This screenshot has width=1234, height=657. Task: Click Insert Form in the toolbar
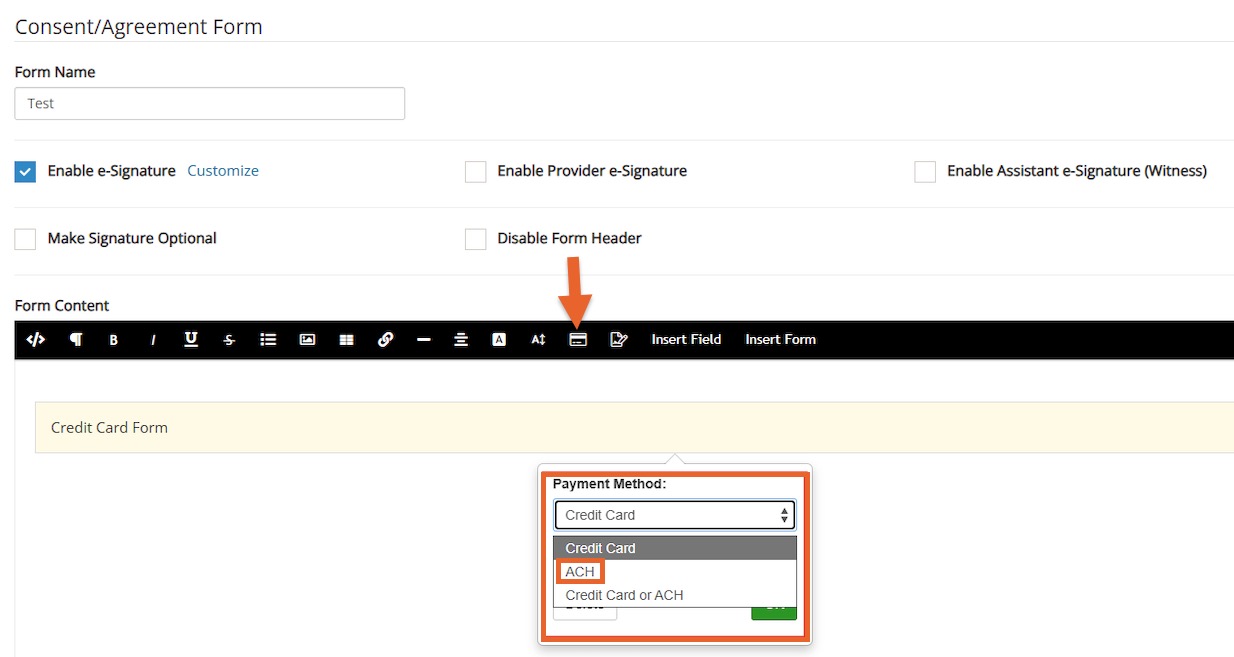(x=781, y=340)
